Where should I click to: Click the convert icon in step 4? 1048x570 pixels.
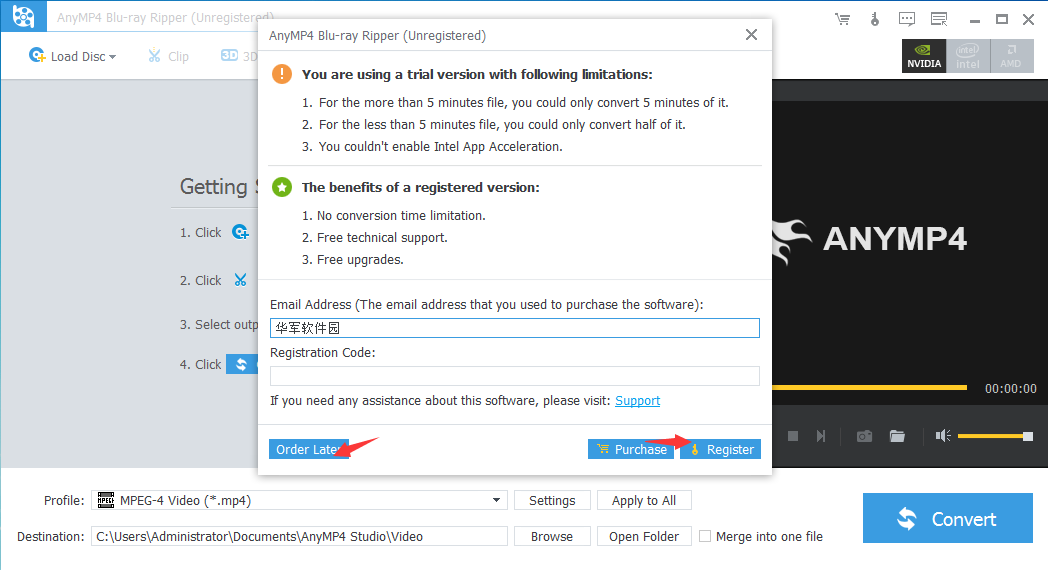pyautogui.click(x=242, y=364)
